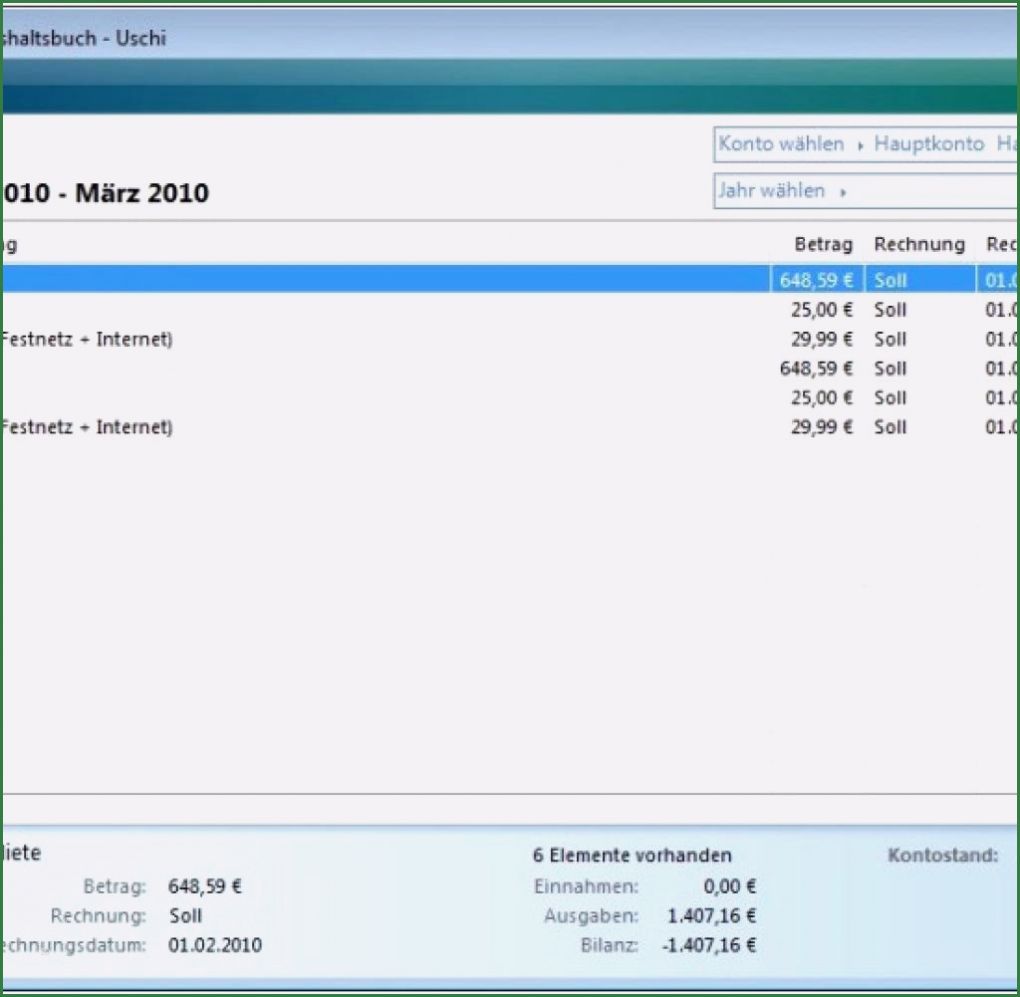The height and width of the screenshot is (997, 1020).
Task: Click the "6 Elemente vorhanden" status text
Action: [x=632, y=855]
